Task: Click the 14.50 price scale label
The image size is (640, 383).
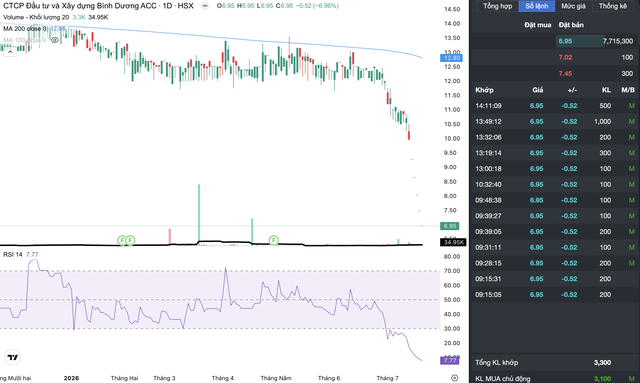Action: coord(452,9)
